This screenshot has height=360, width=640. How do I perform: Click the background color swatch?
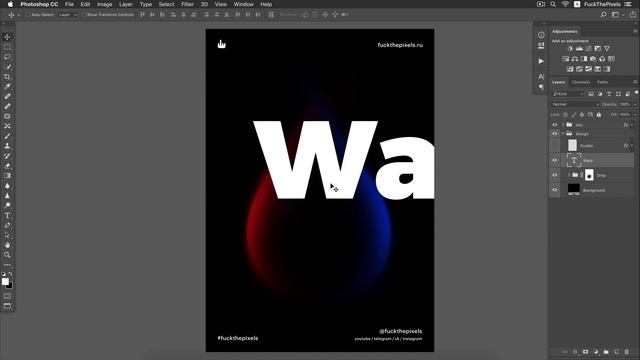[10, 286]
